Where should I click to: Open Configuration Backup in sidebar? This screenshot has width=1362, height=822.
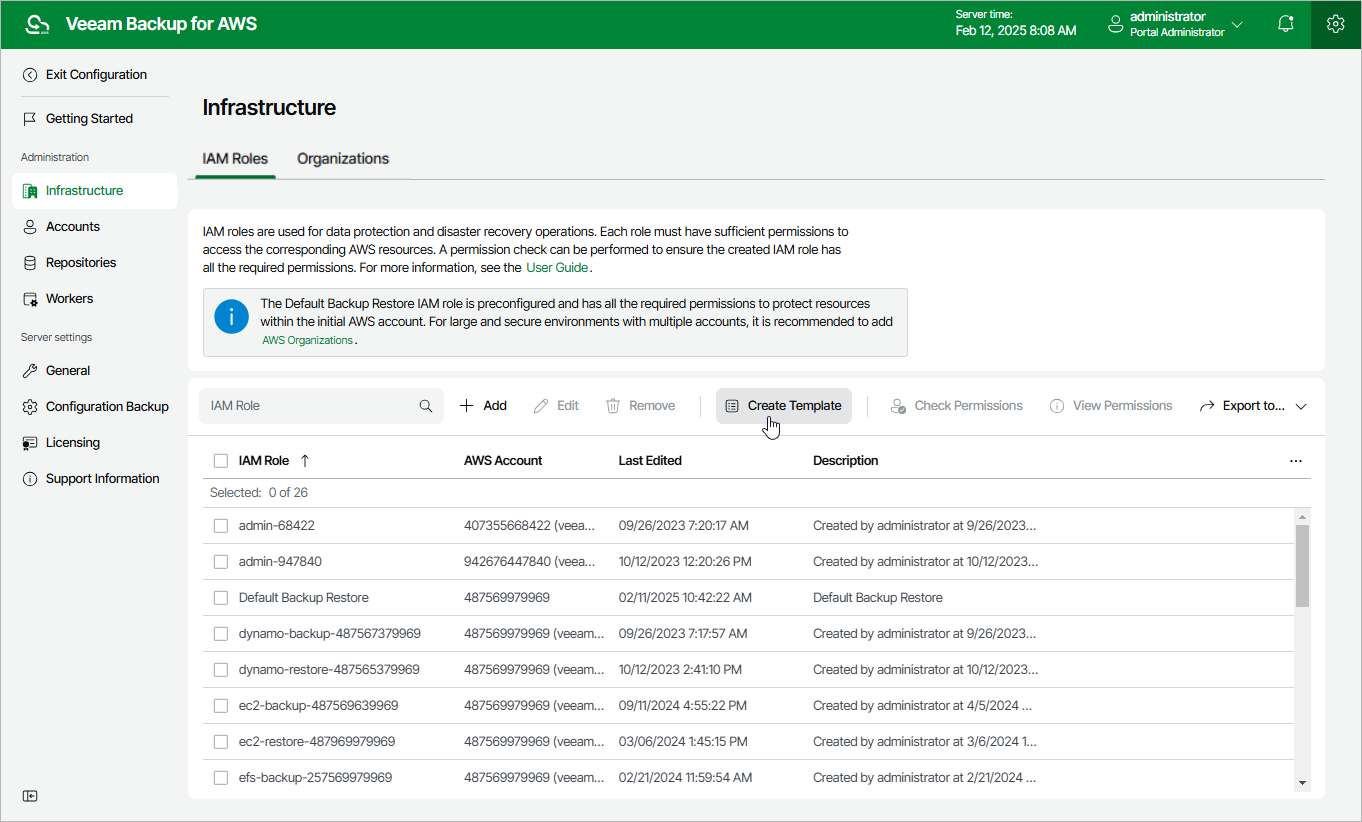(107, 407)
